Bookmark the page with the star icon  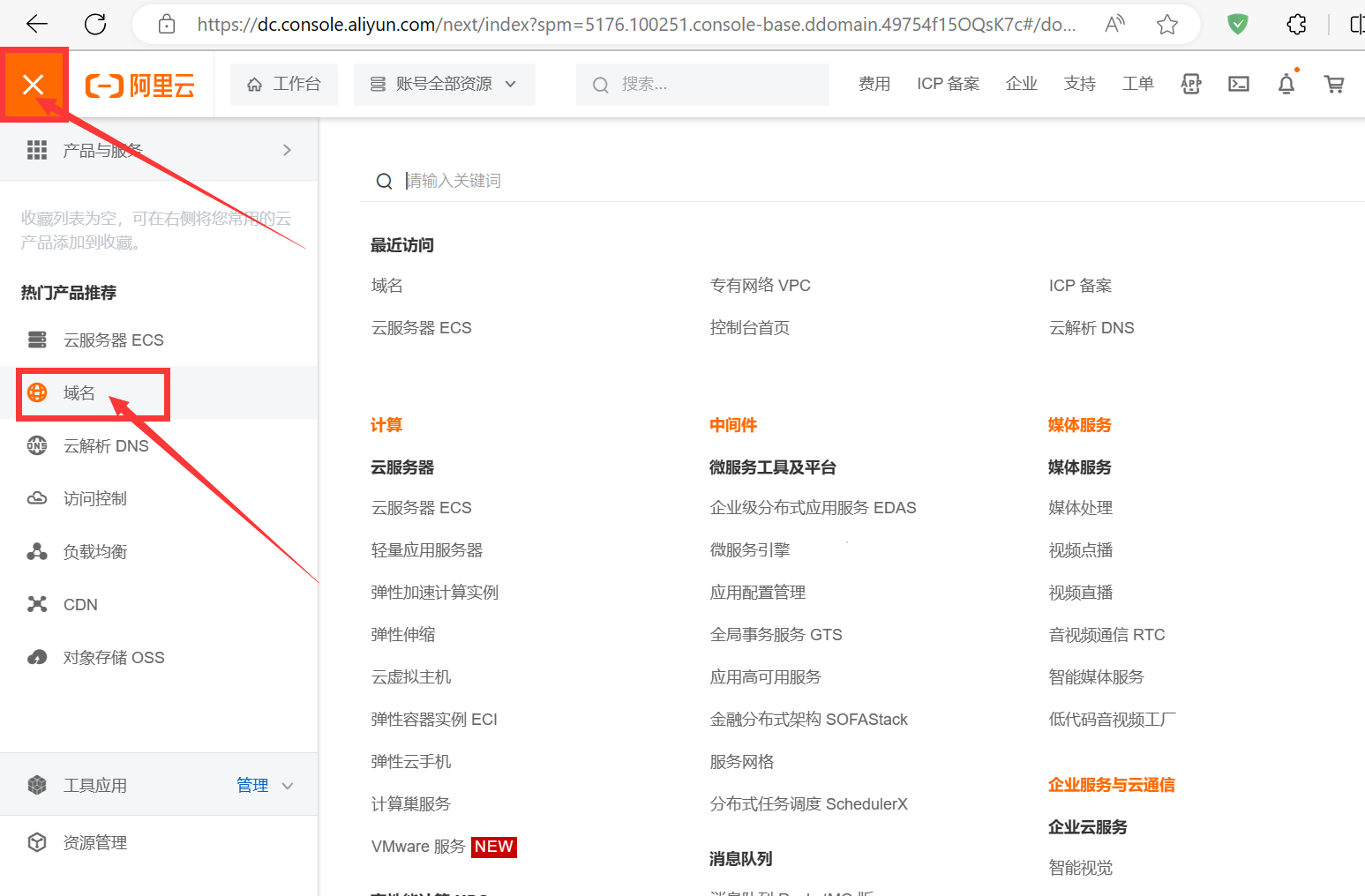click(1167, 24)
